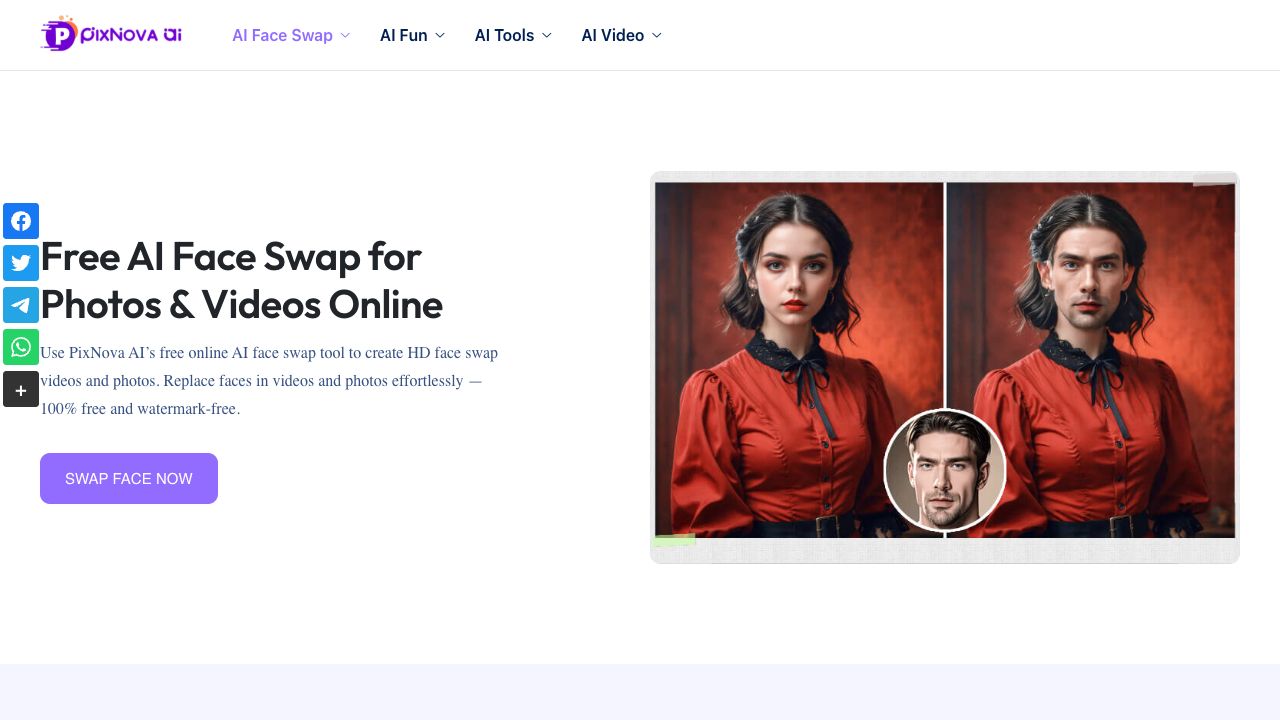Select the circular male face thumbnail
Viewport: 1280px width, 720px height.
click(944, 470)
